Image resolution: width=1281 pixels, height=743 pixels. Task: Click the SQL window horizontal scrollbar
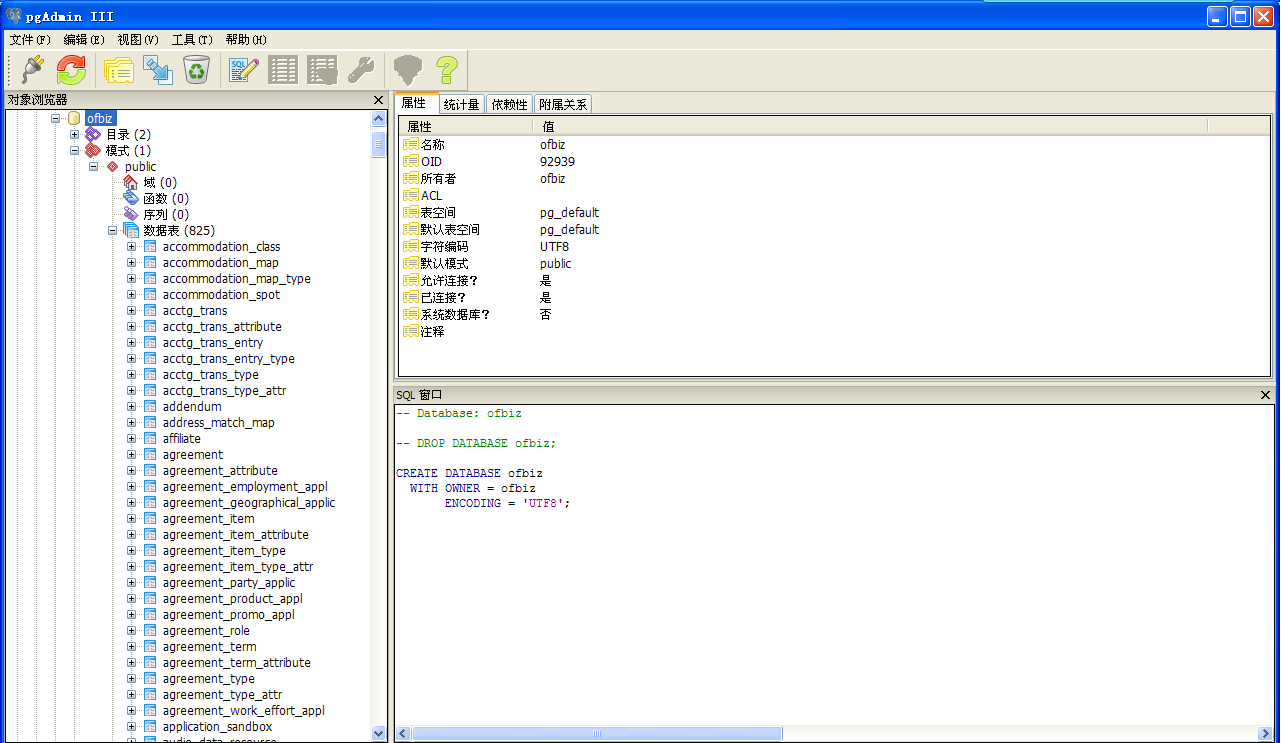pos(597,733)
